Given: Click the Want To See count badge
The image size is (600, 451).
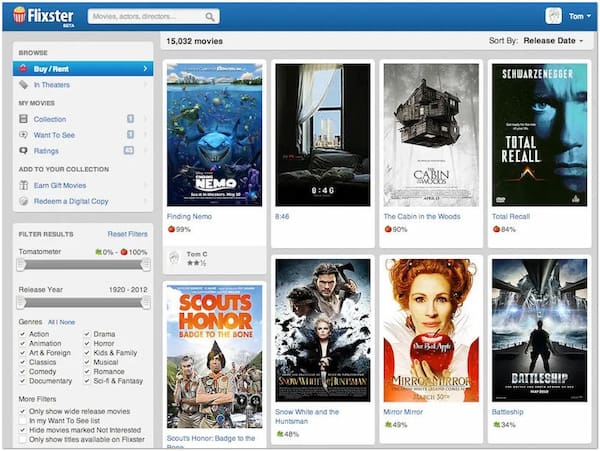Looking at the screenshot, I should point(130,135).
